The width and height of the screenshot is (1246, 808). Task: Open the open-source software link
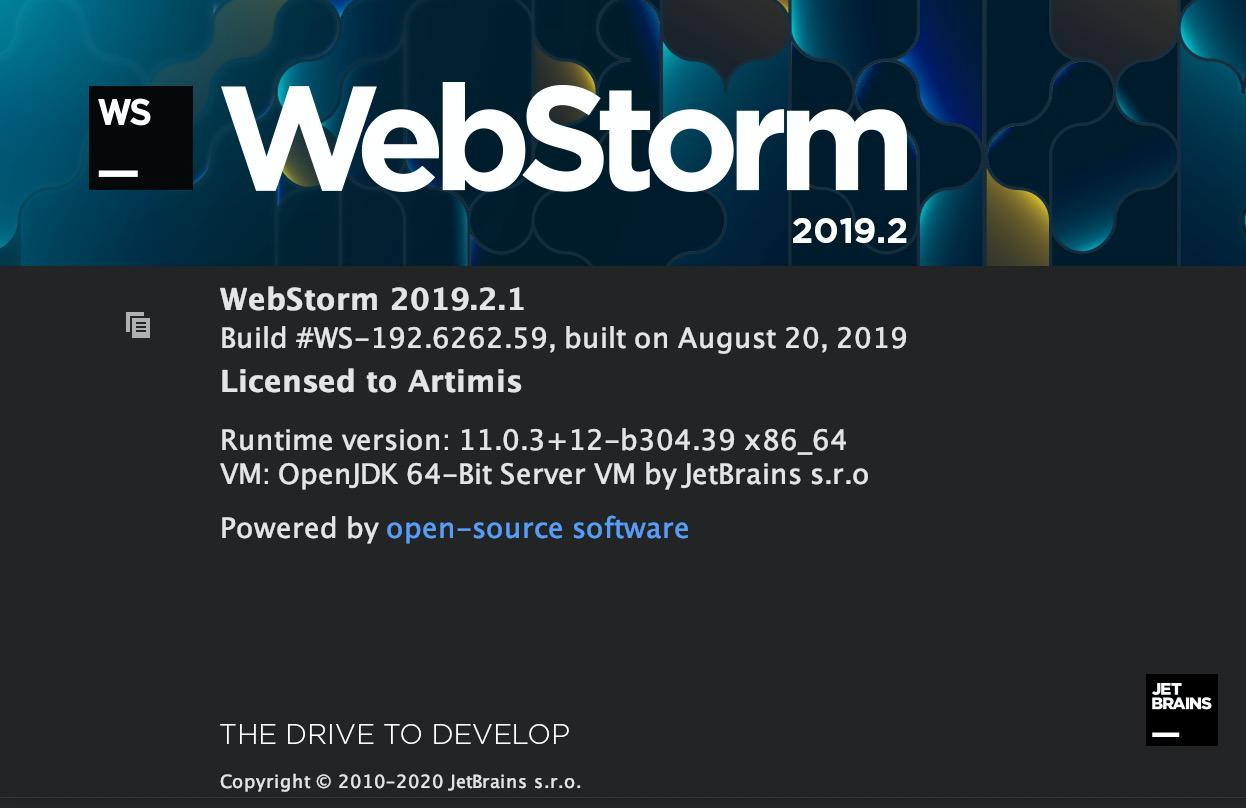tap(537, 528)
